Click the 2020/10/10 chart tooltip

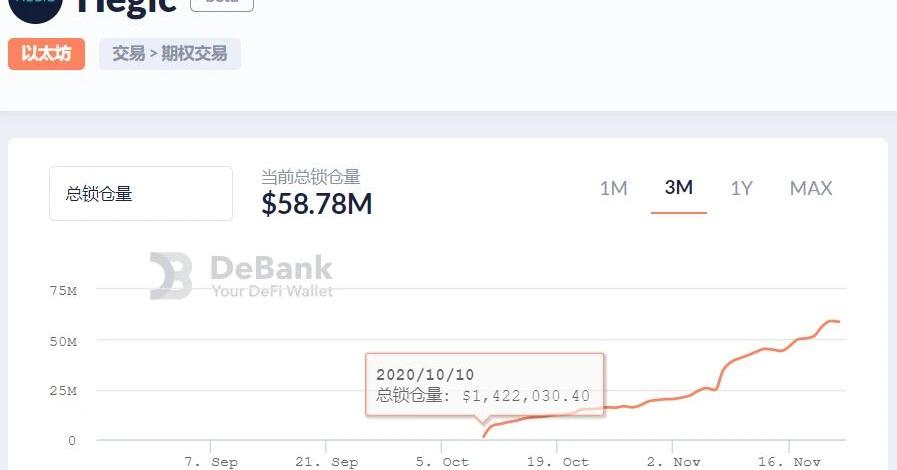click(484, 385)
